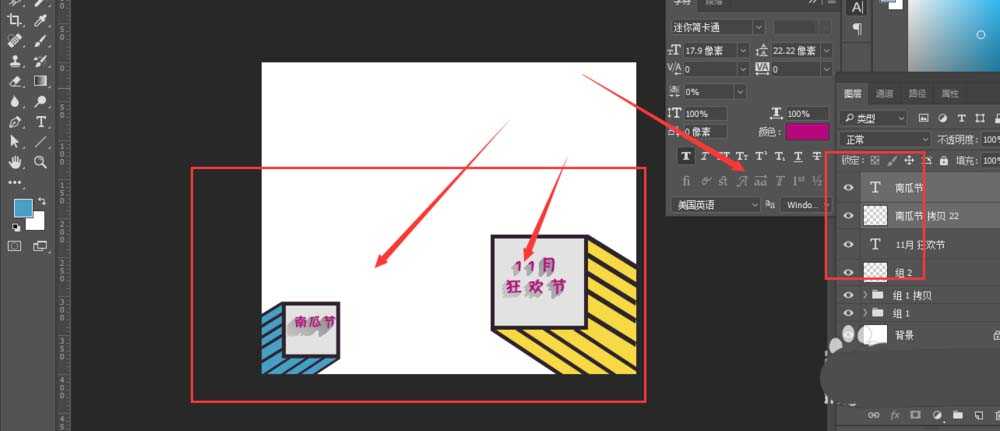Image resolution: width=1000 pixels, height=431 pixels.
Task: Click the vertical scale 100% field
Action: (705, 114)
